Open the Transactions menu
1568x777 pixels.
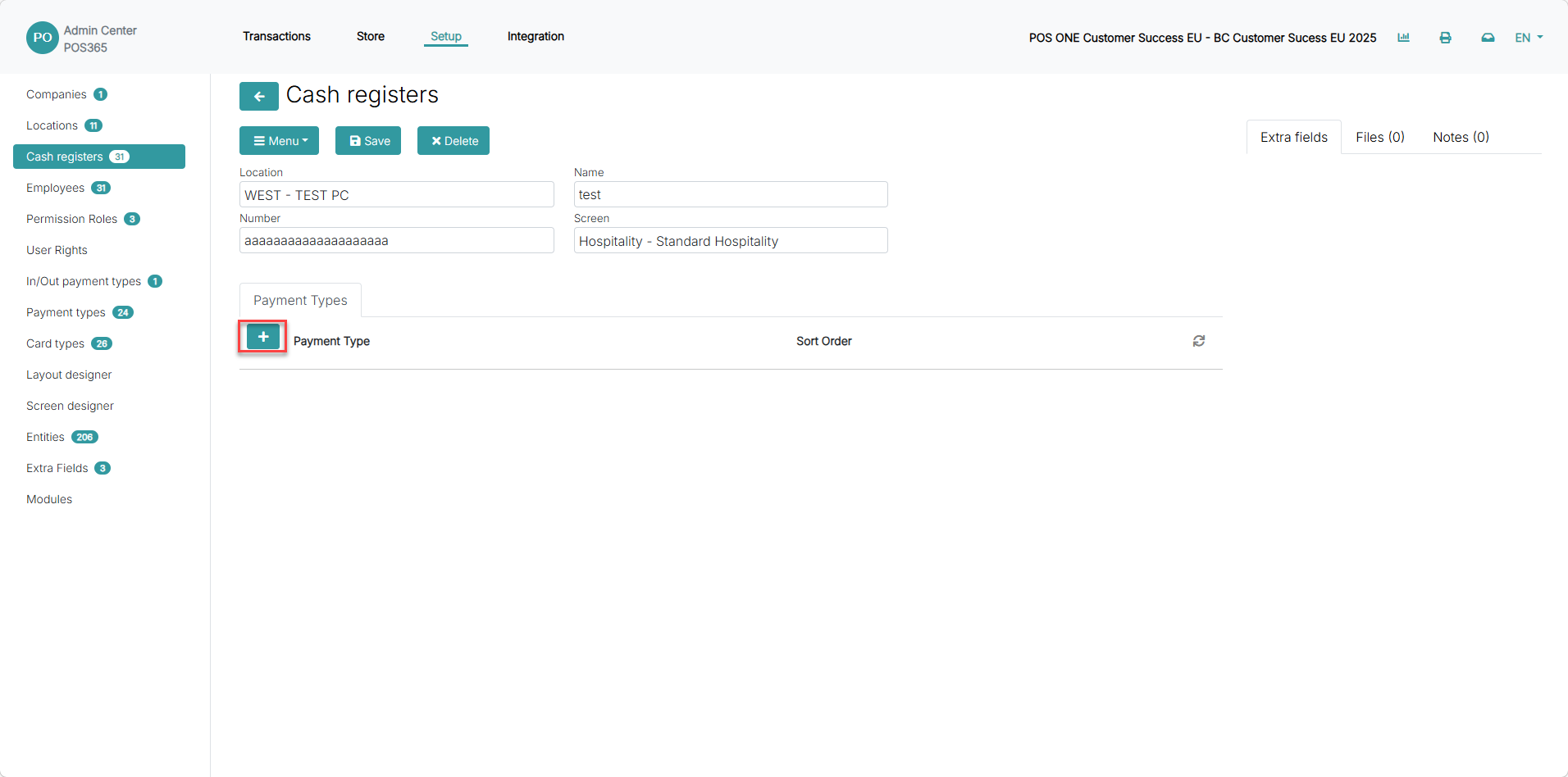(x=276, y=36)
